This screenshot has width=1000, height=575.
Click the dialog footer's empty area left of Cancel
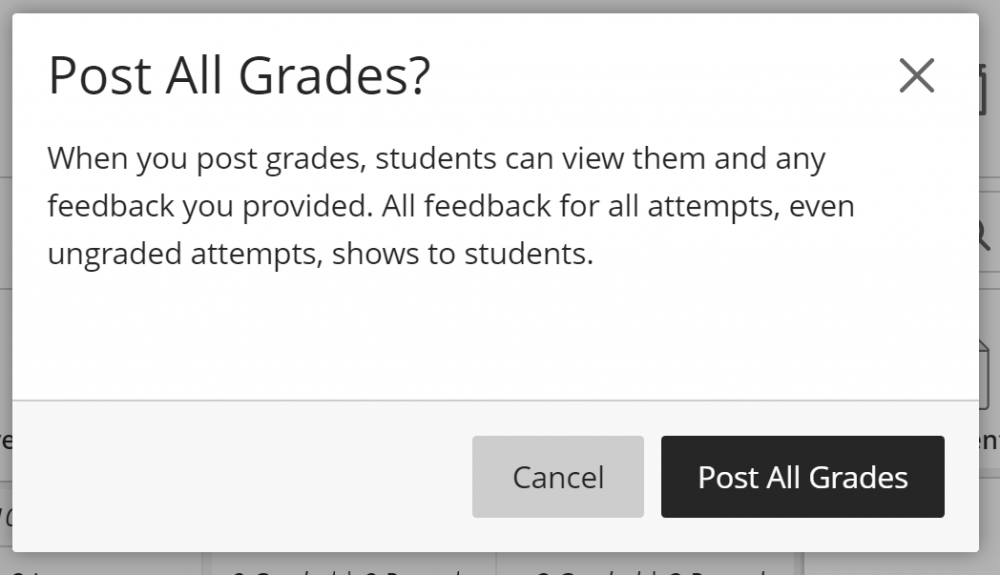coord(240,477)
